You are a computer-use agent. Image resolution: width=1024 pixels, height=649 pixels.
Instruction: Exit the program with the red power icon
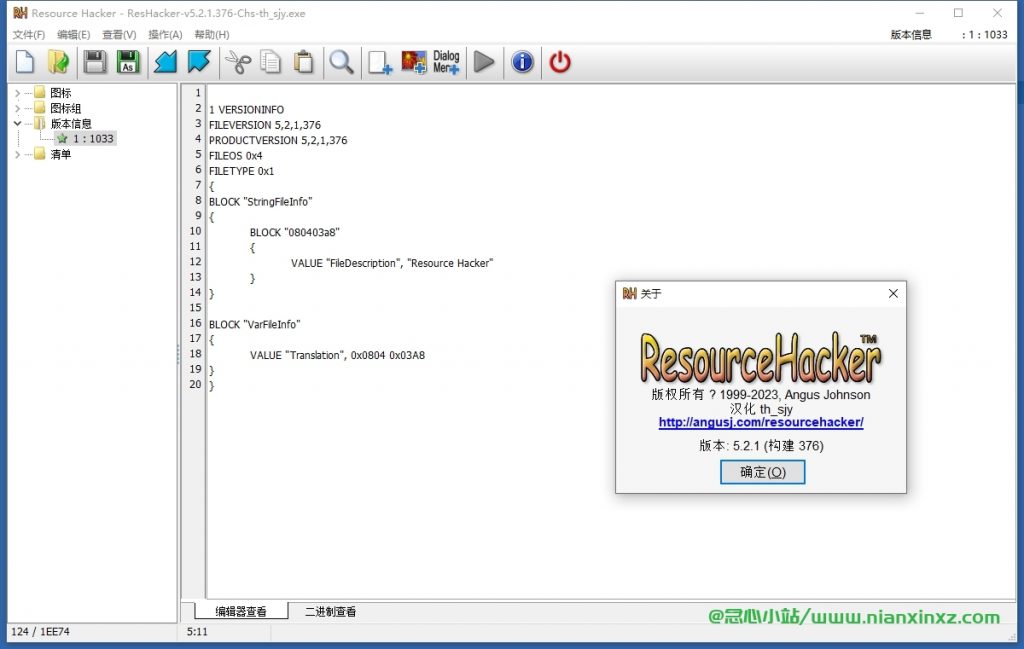coord(560,62)
